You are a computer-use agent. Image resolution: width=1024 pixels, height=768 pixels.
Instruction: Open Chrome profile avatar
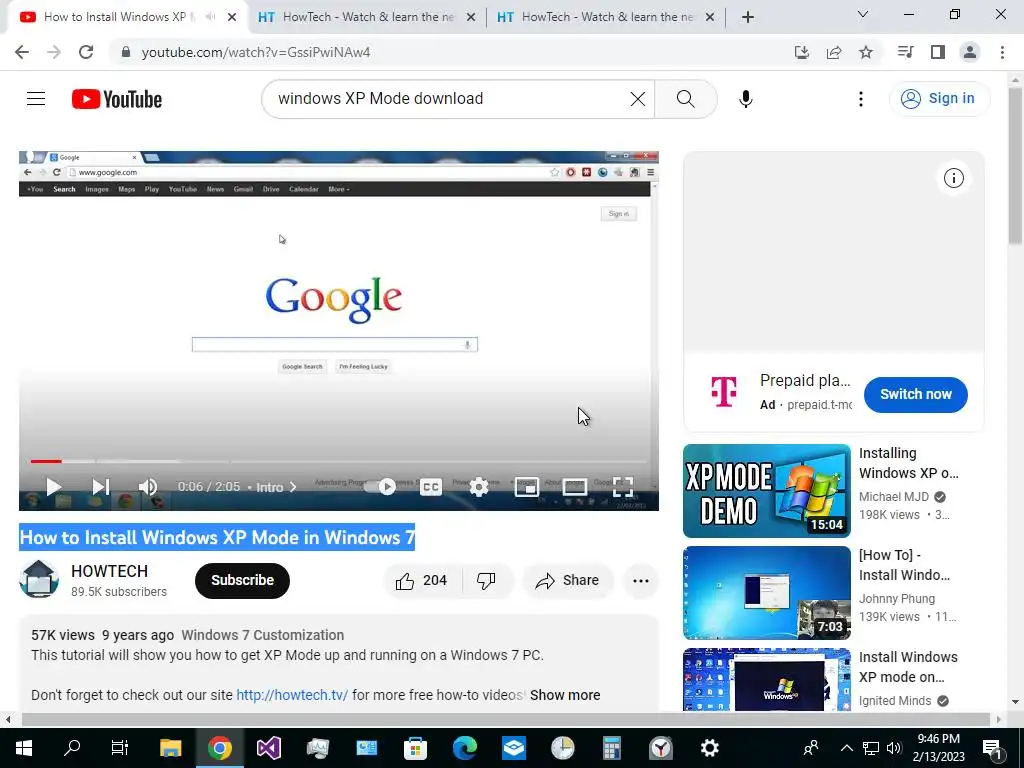970,52
